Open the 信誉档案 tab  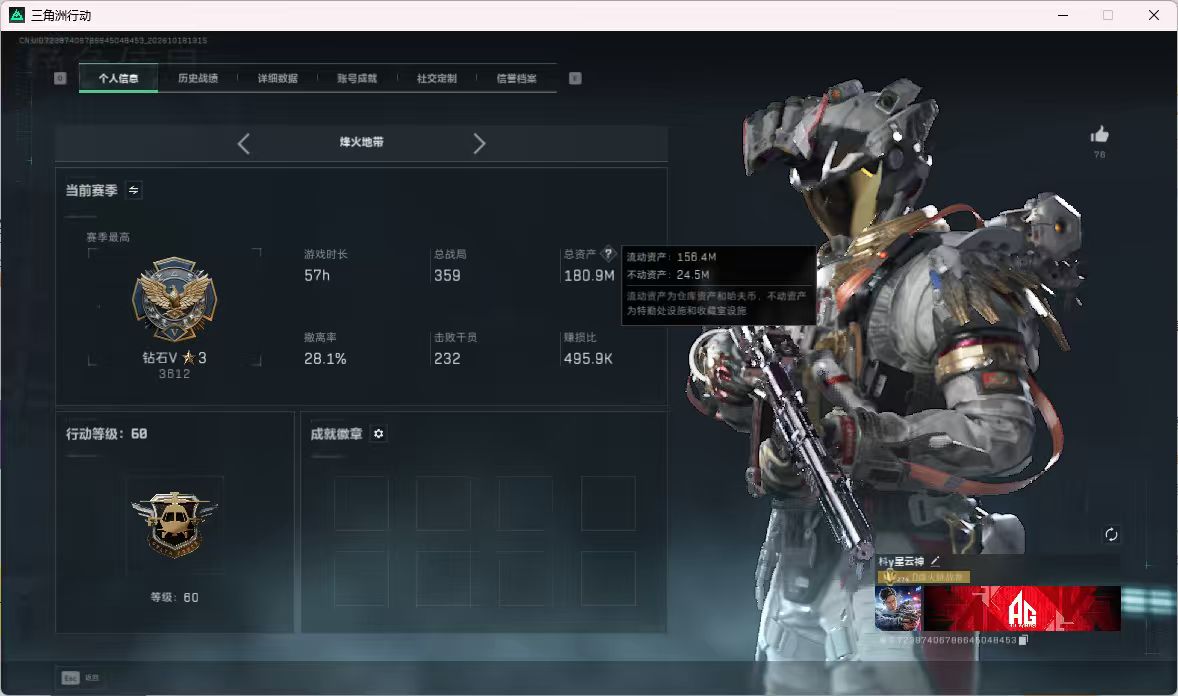click(x=517, y=78)
